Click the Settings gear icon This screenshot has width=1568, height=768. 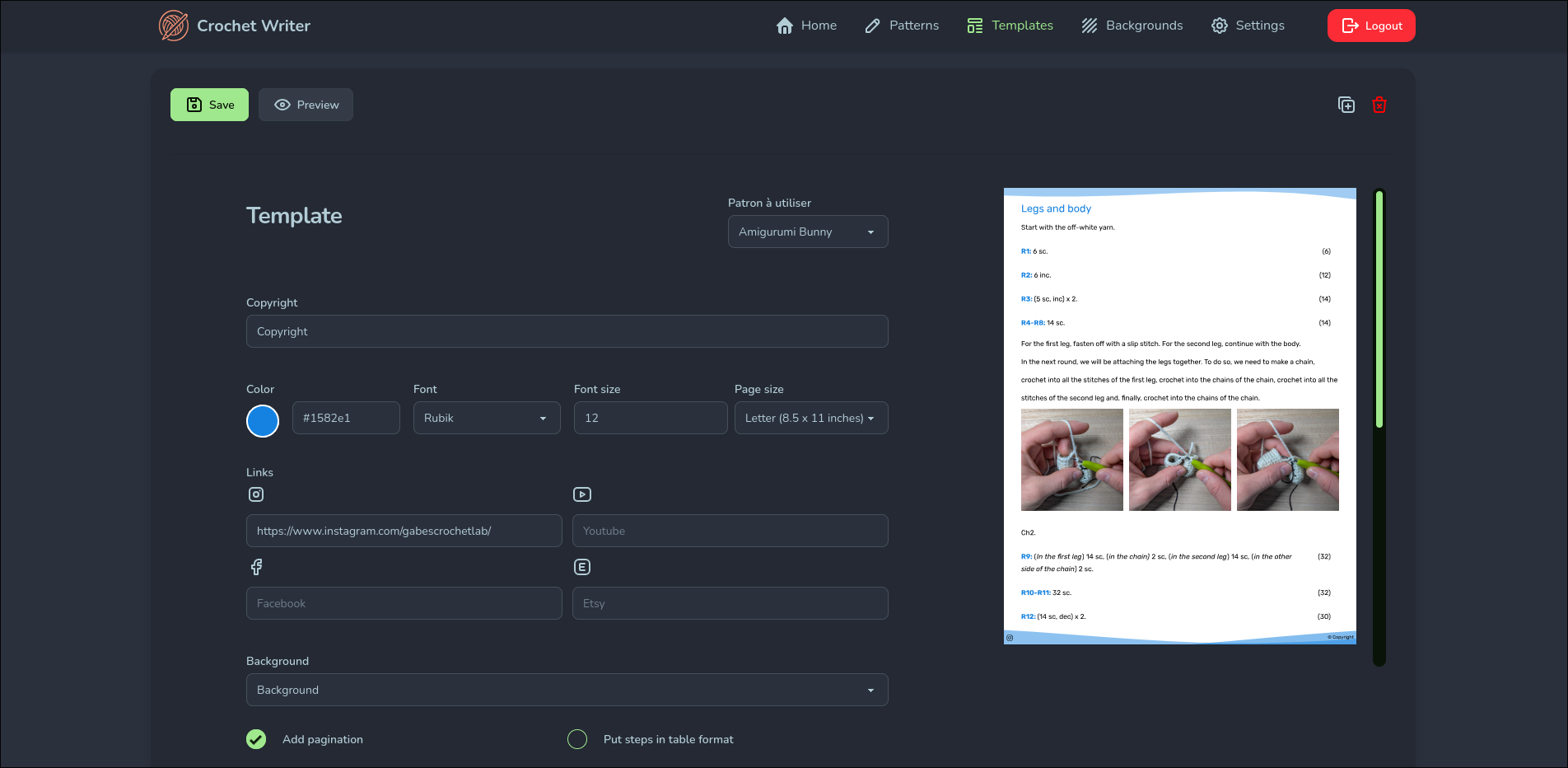tap(1220, 26)
